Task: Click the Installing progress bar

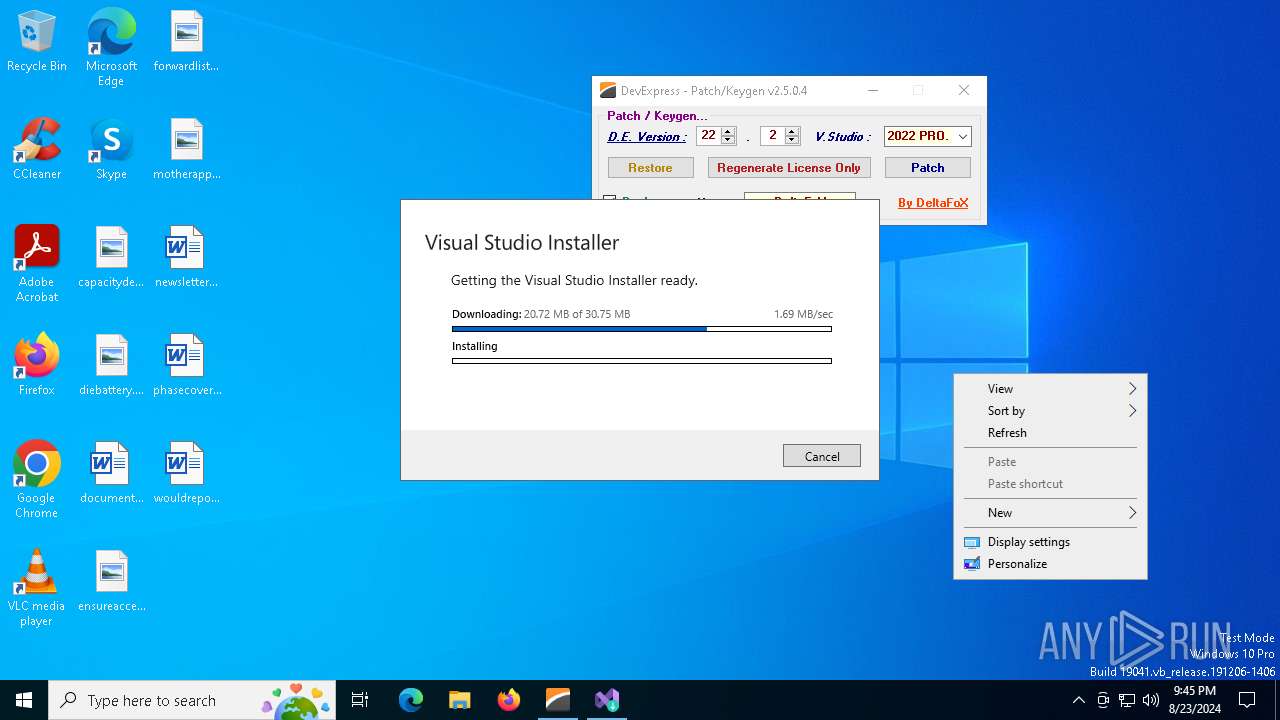Action: tap(642, 361)
